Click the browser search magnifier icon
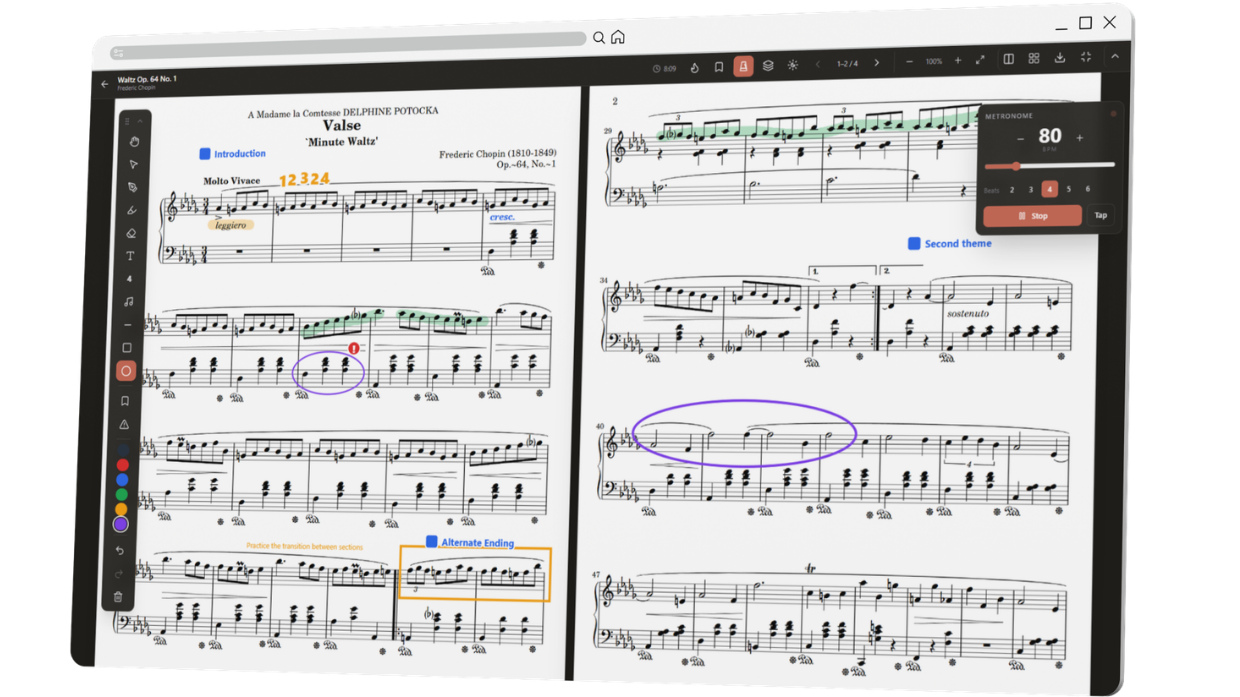Screen dimensions: 1240x697 click(599, 38)
